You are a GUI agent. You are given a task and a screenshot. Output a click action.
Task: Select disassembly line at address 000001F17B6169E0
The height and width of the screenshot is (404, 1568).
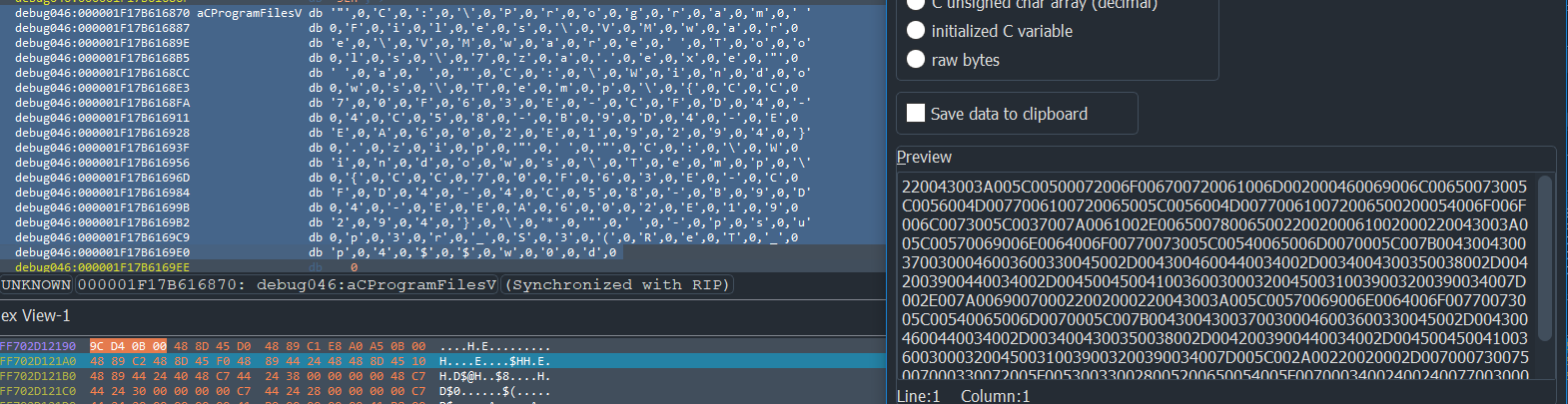[441, 252]
